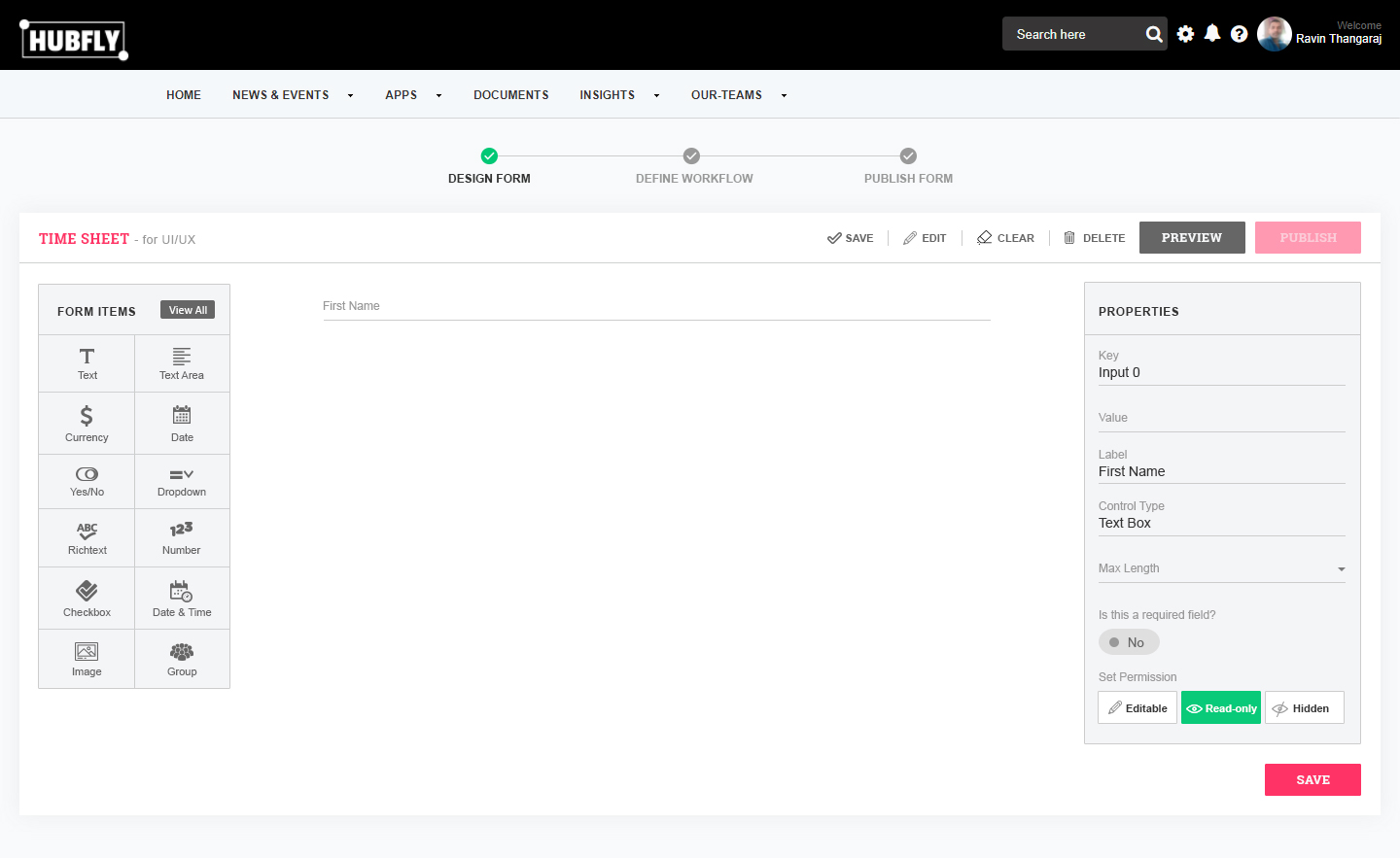Open notifications bell
1400x858 pixels.
1212,34
